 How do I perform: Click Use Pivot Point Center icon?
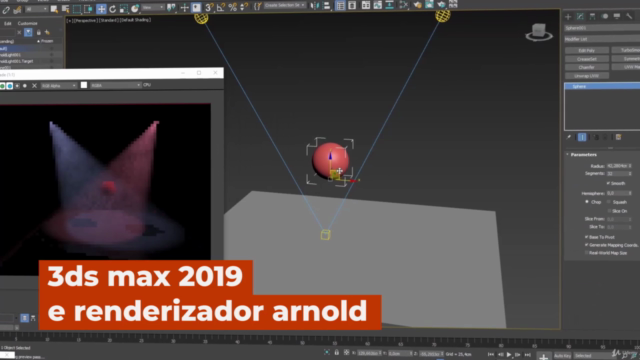(x=171, y=7)
